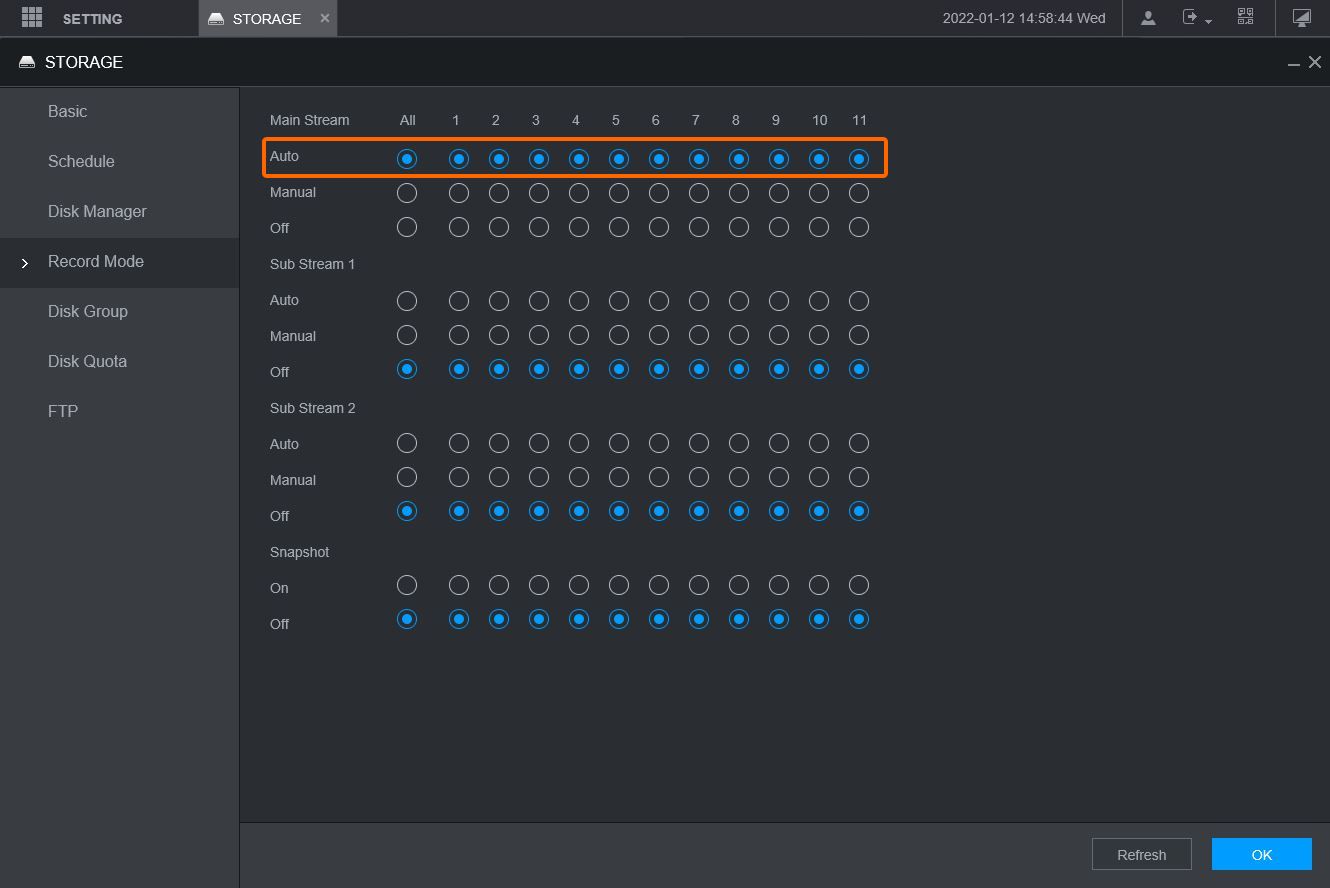Click the Record Mode chevron arrow

coord(25,263)
